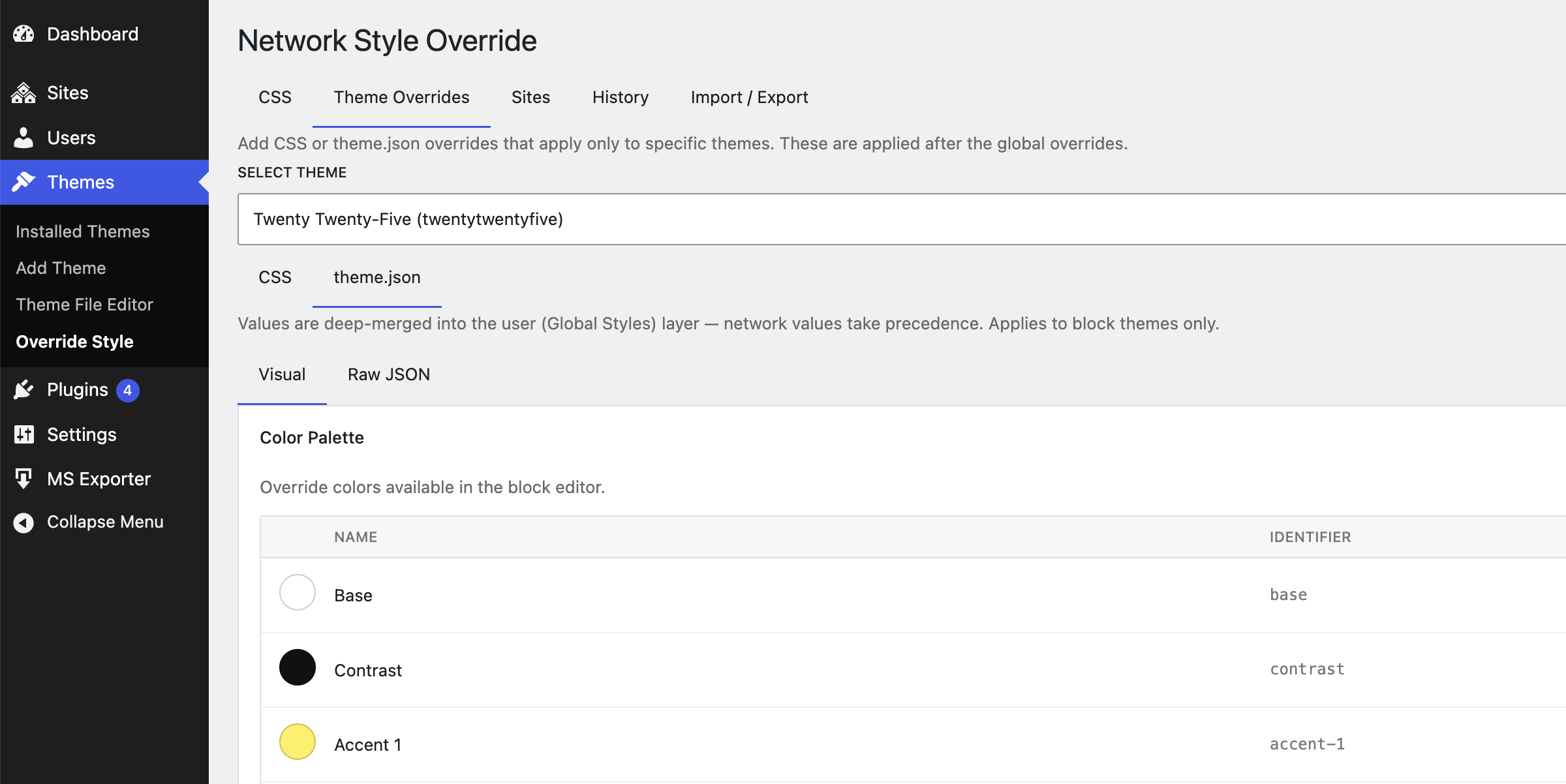1566x784 pixels.
Task: Open Installed Themes submenu link
Action: (x=83, y=232)
